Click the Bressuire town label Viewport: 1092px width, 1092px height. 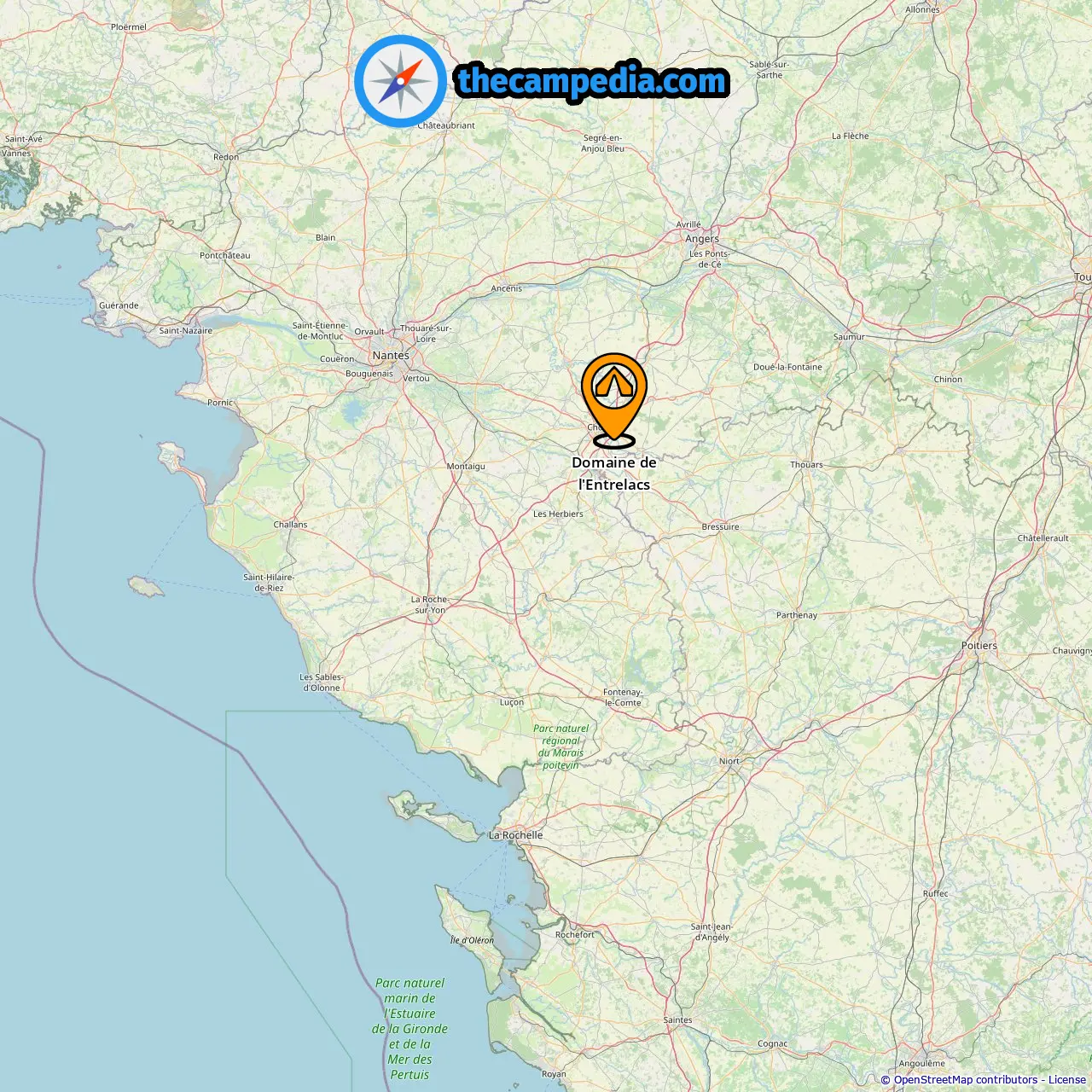[720, 526]
